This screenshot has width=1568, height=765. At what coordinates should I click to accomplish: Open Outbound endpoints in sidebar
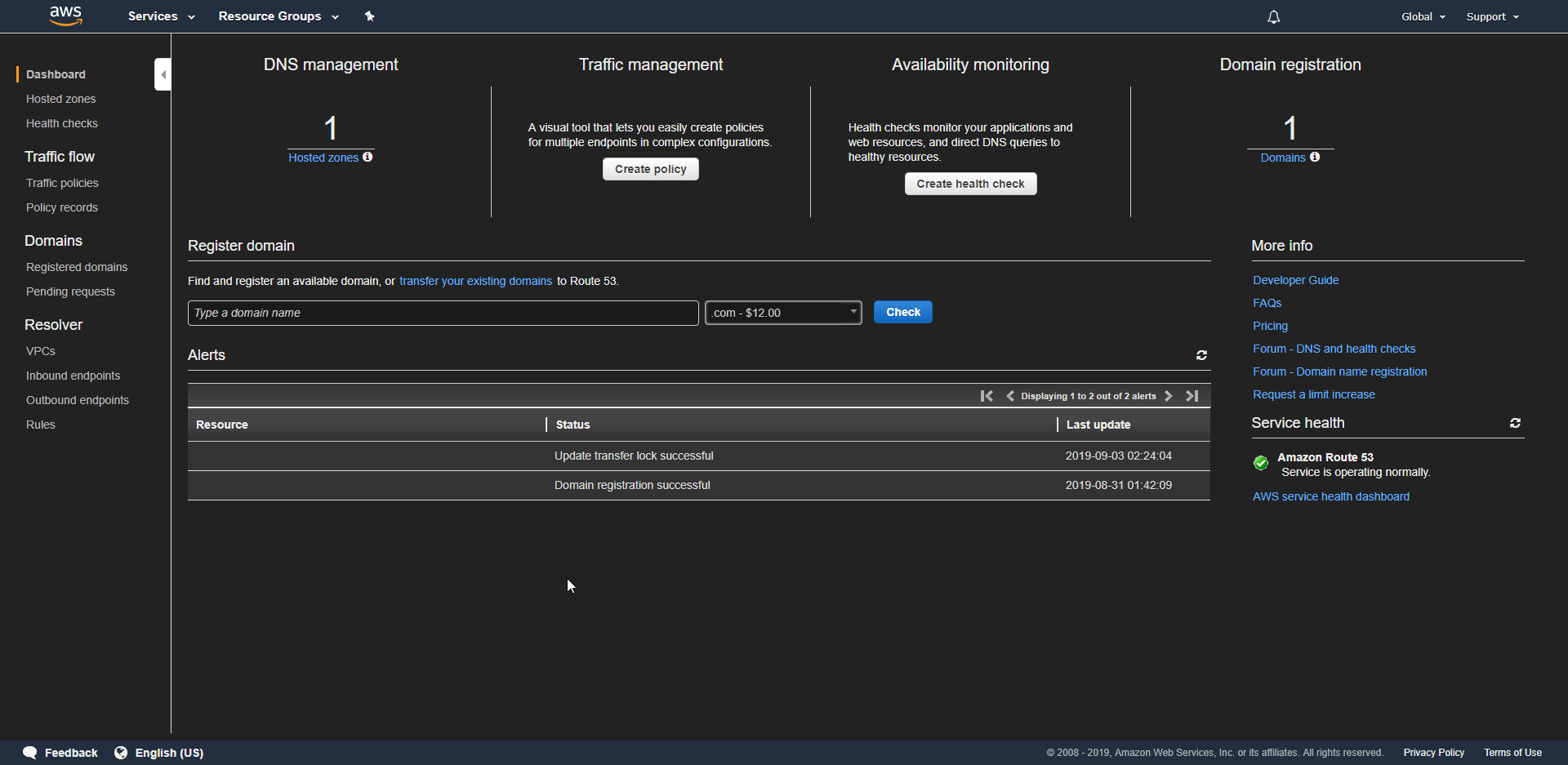78,400
